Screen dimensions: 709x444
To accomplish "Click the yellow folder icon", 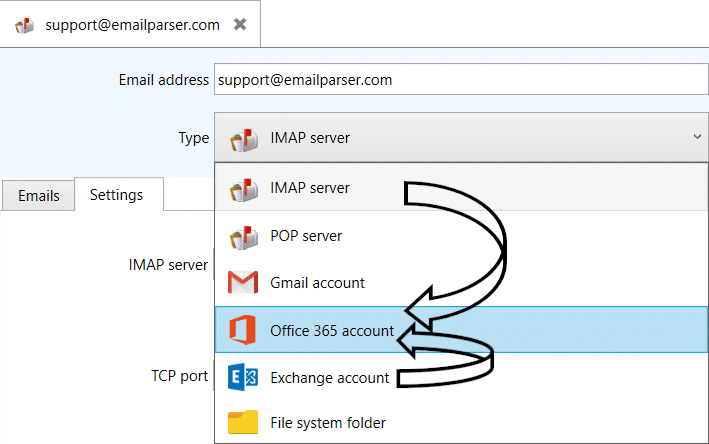I will coord(243,422).
